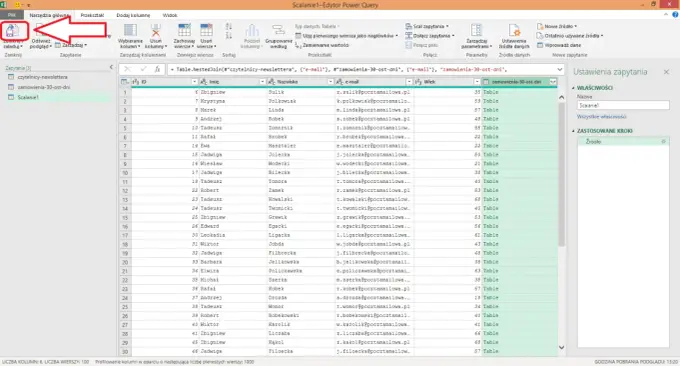Viewport: 680px width, 366px height.
Task: Expand the formula bar chevron
Action: (x=559, y=69)
